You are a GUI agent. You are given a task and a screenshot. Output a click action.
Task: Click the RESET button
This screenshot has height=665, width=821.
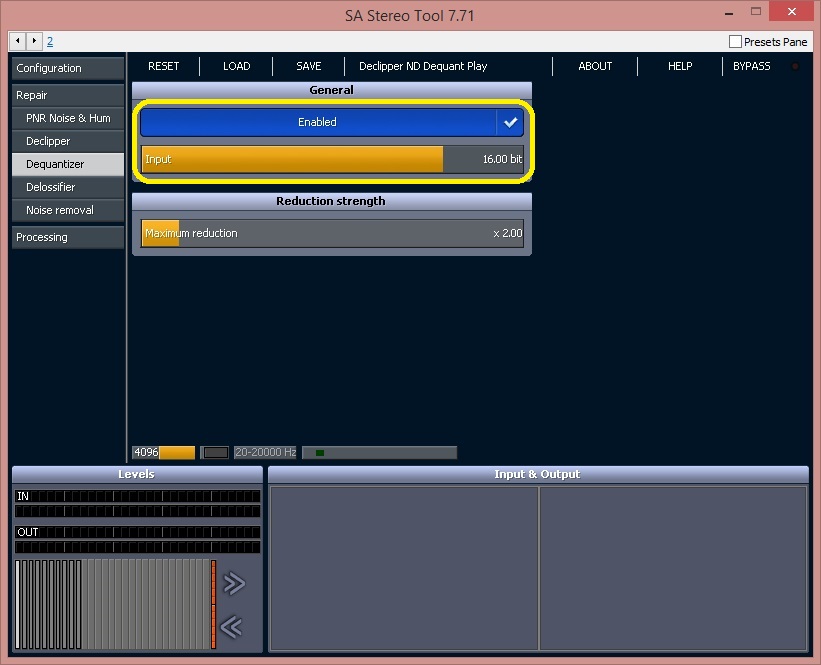pos(163,66)
